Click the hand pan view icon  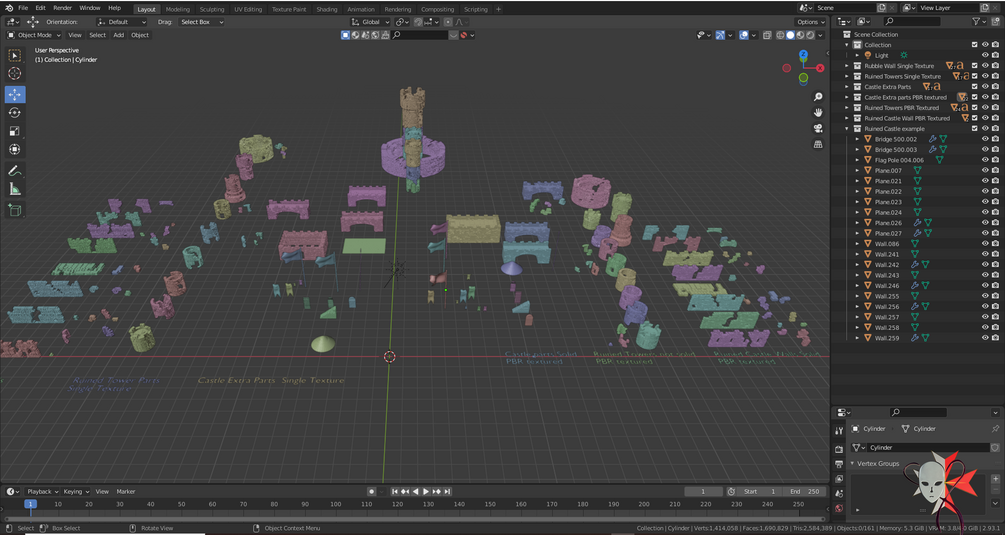[x=818, y=113]
